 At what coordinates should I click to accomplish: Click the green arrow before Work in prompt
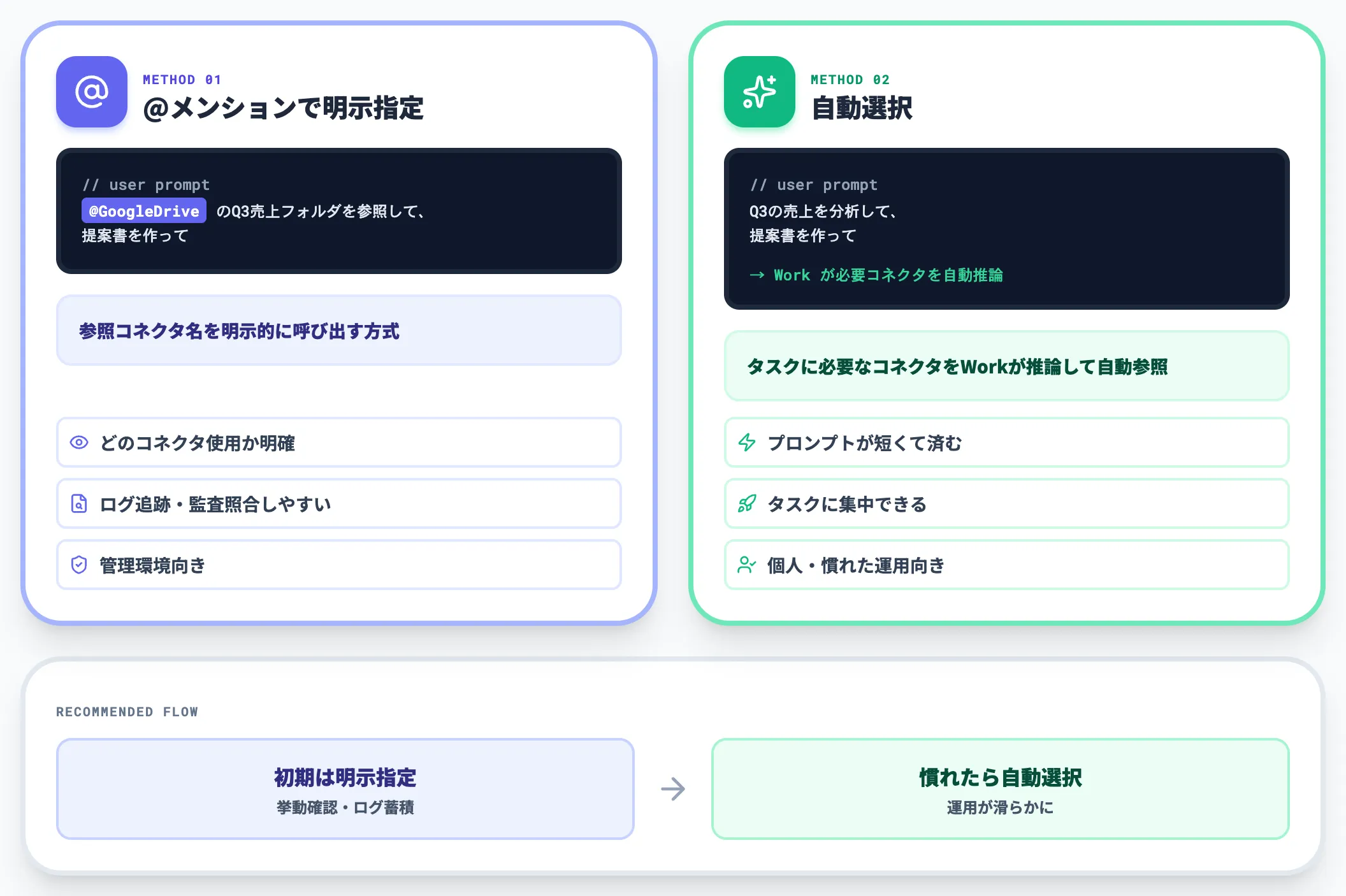[x=757, y=275]
